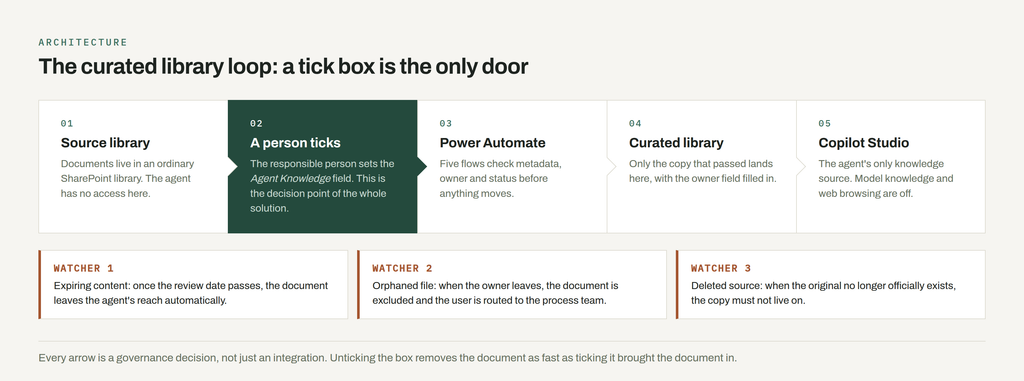Image resolution: width=1024 pixels, height=381 pixels.
Task: Click the WATCHER 3 label
Action: point(721,268)
